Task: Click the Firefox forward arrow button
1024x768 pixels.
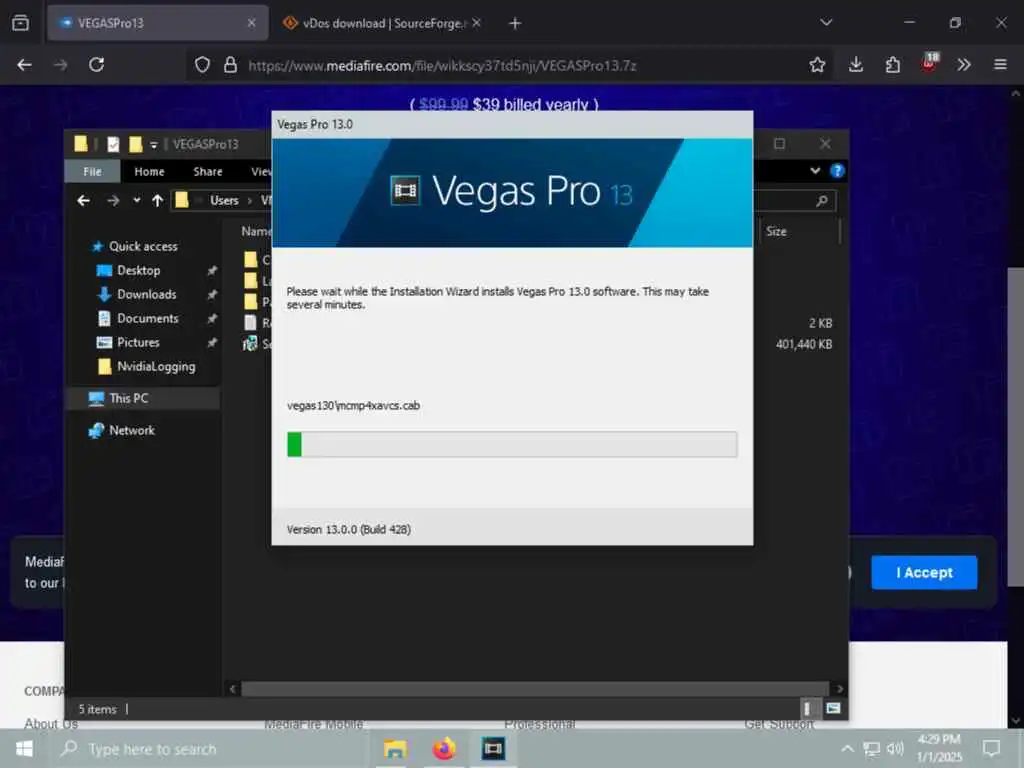Action: pyautogui.click(x=60, y=65)
